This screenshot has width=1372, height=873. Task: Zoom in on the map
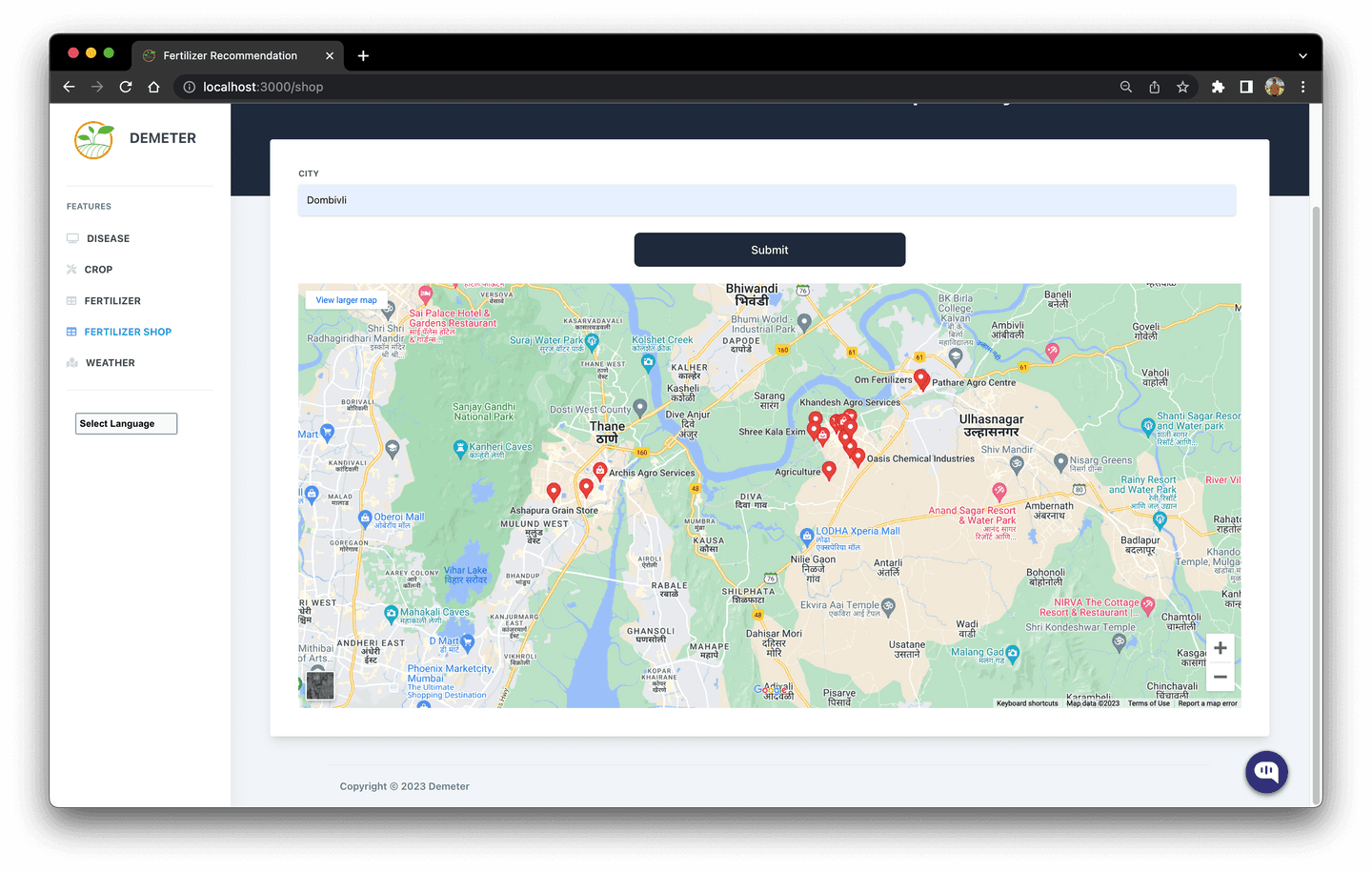tap(1221, 648)
